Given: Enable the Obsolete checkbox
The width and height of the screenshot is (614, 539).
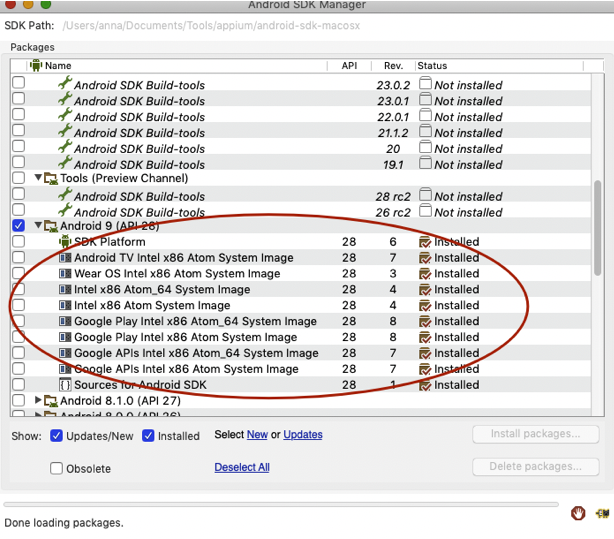Looking at the screenshot, I should [56, 468].
